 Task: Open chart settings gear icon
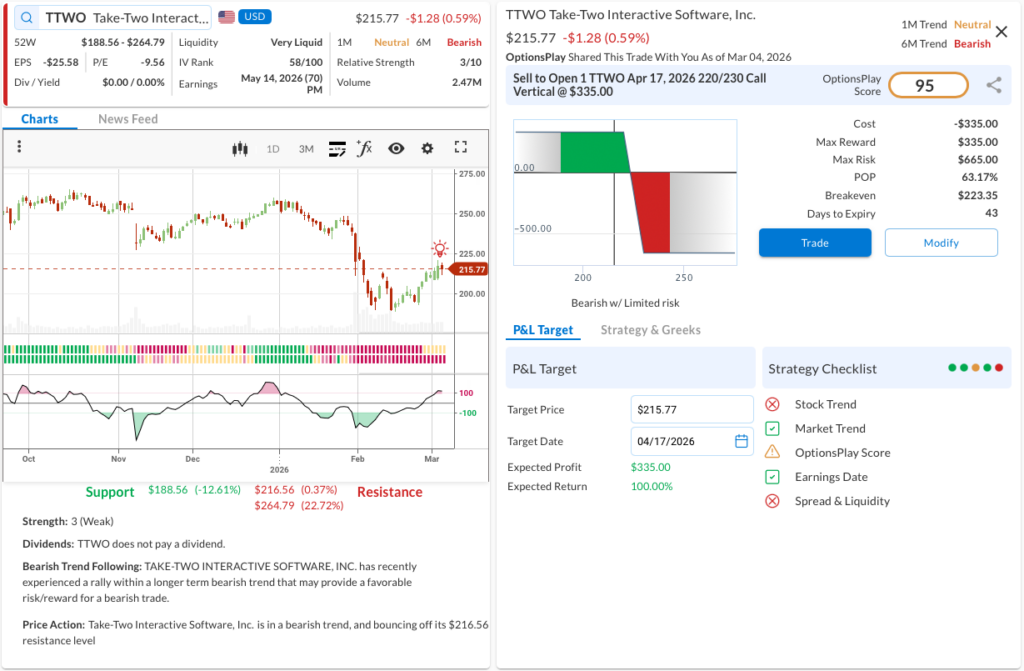tap(428, 148)
